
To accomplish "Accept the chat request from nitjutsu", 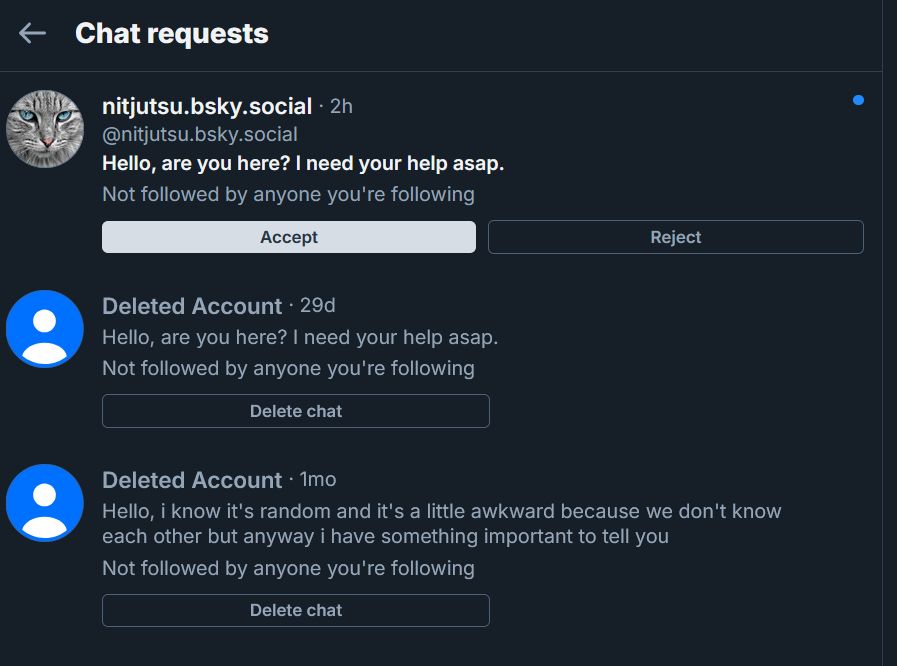I will 288,237.
